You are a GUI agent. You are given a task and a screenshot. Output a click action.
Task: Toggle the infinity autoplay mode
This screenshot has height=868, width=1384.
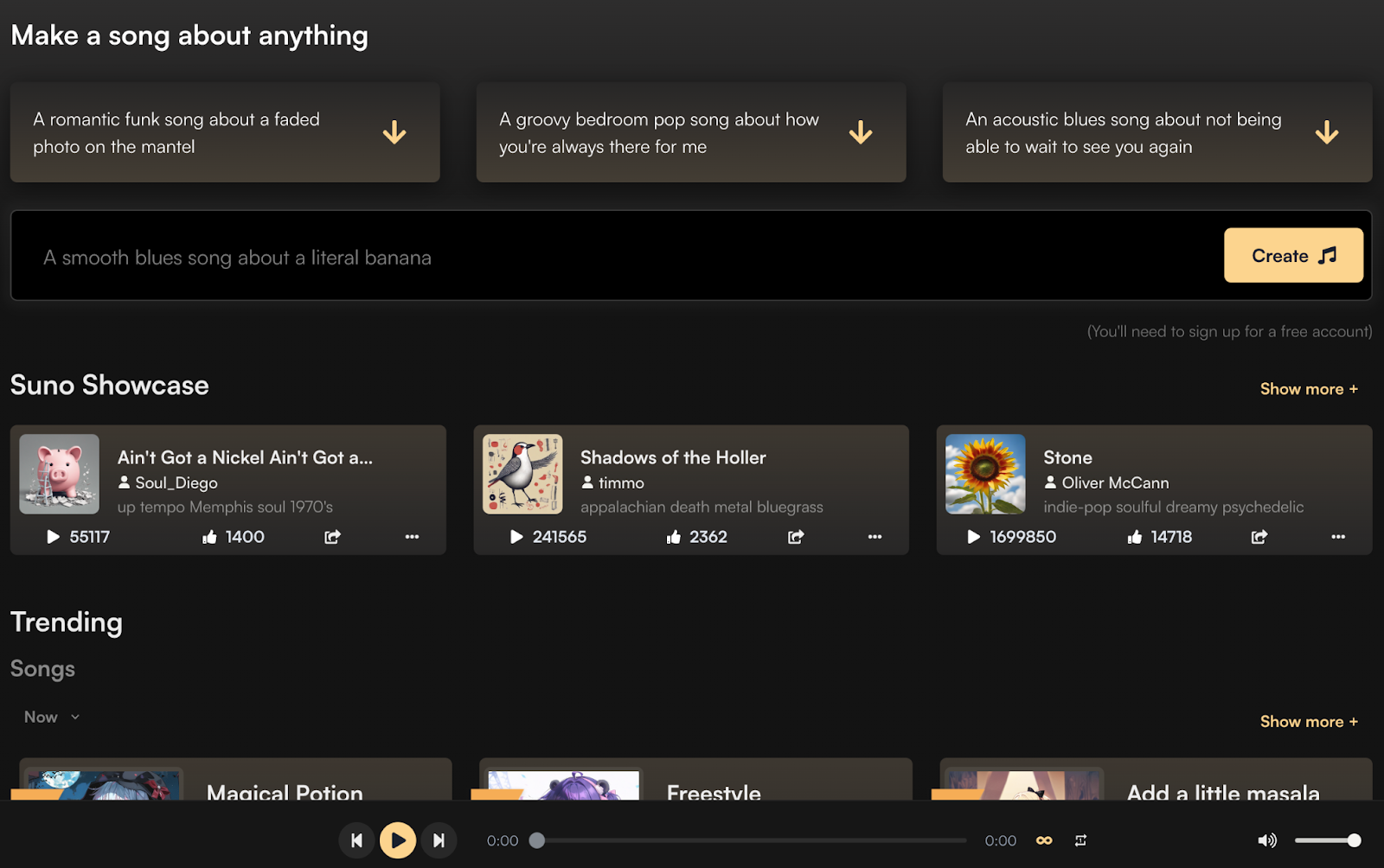[1044, 840]
